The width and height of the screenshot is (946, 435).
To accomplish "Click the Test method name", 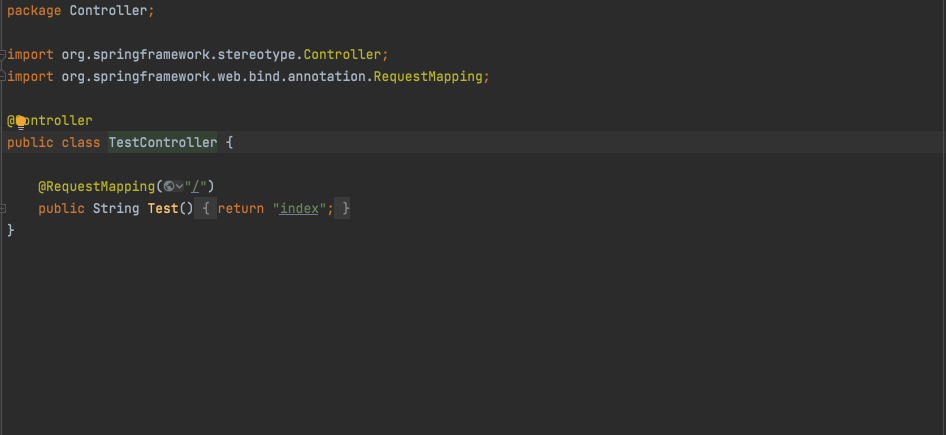I will [163, 209].
